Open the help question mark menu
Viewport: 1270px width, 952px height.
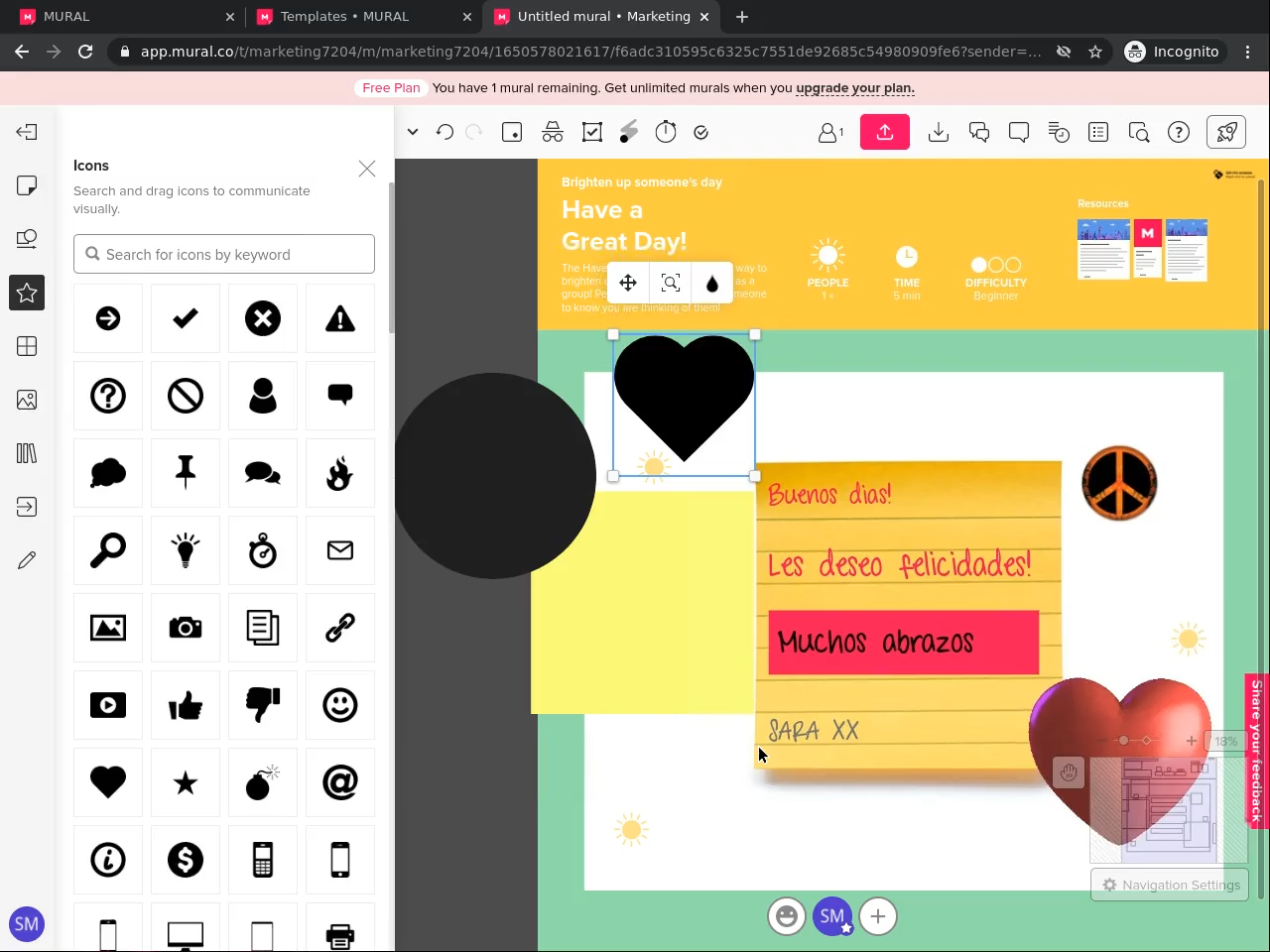click(x=1179, y=132)
